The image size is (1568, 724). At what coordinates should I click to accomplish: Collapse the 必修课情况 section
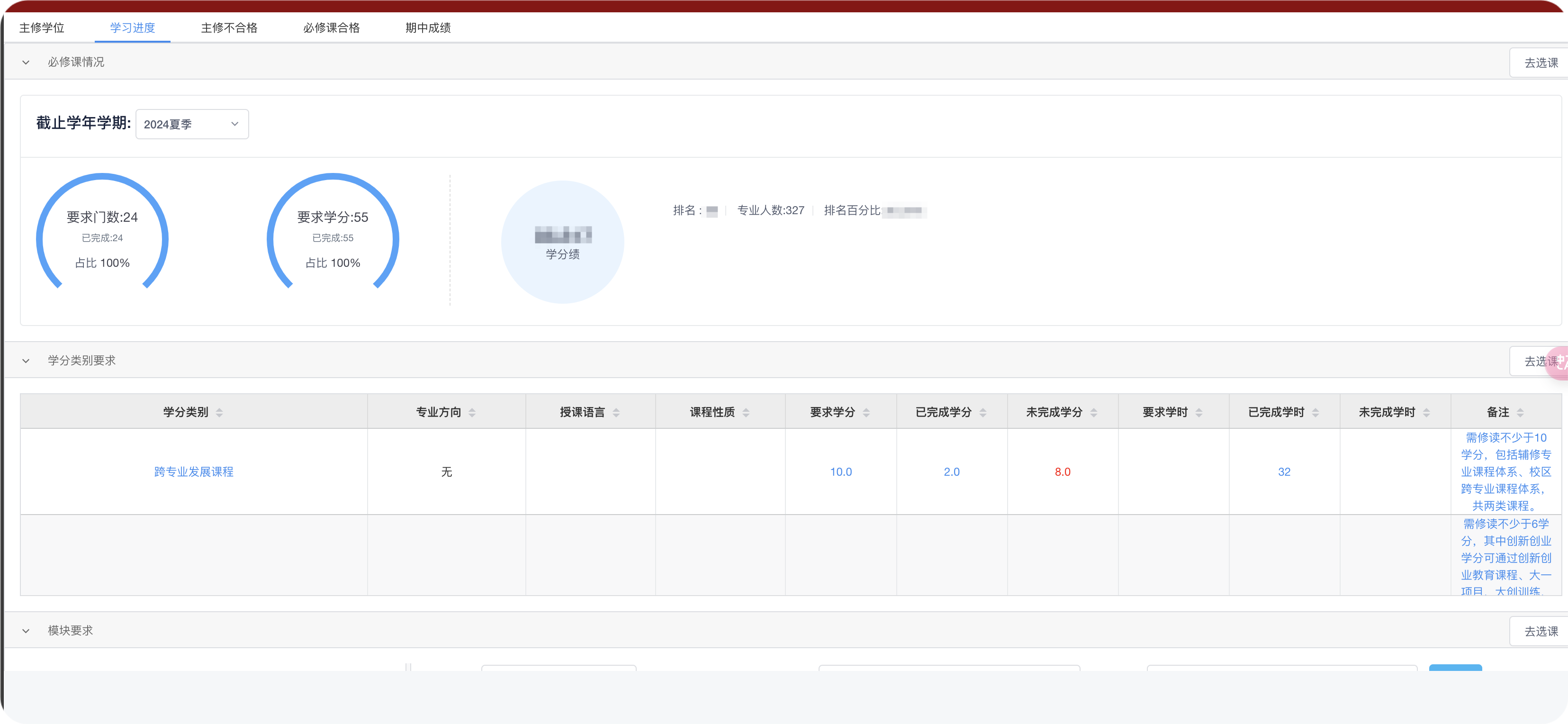point(26,62)
